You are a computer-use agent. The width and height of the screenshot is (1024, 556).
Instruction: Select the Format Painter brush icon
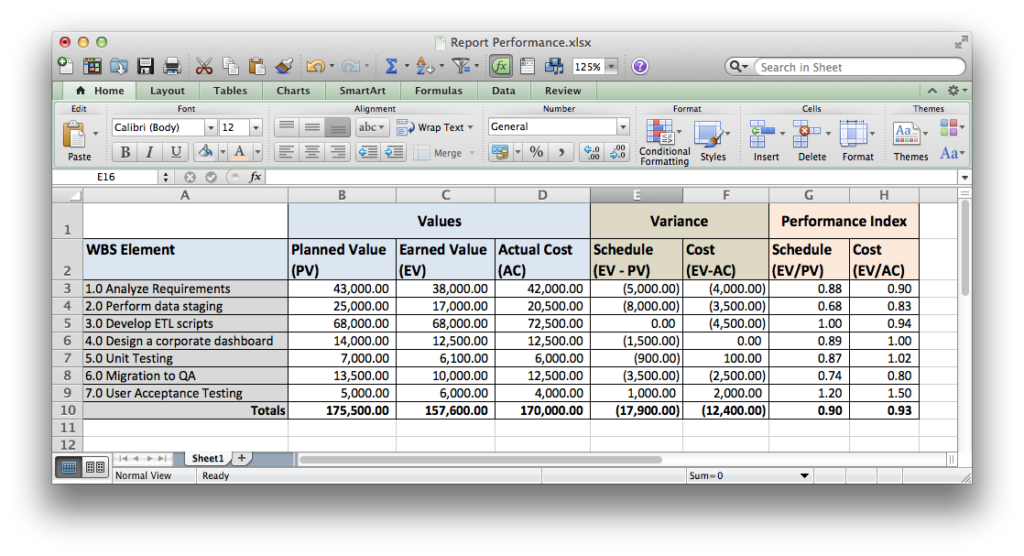pyautogui.click(x=282, y=67)
